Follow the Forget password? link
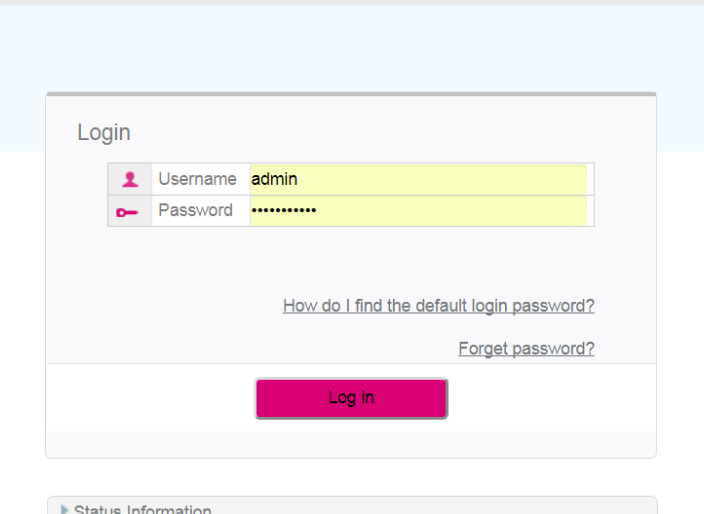704x514 pixels. tap(526, 349)
